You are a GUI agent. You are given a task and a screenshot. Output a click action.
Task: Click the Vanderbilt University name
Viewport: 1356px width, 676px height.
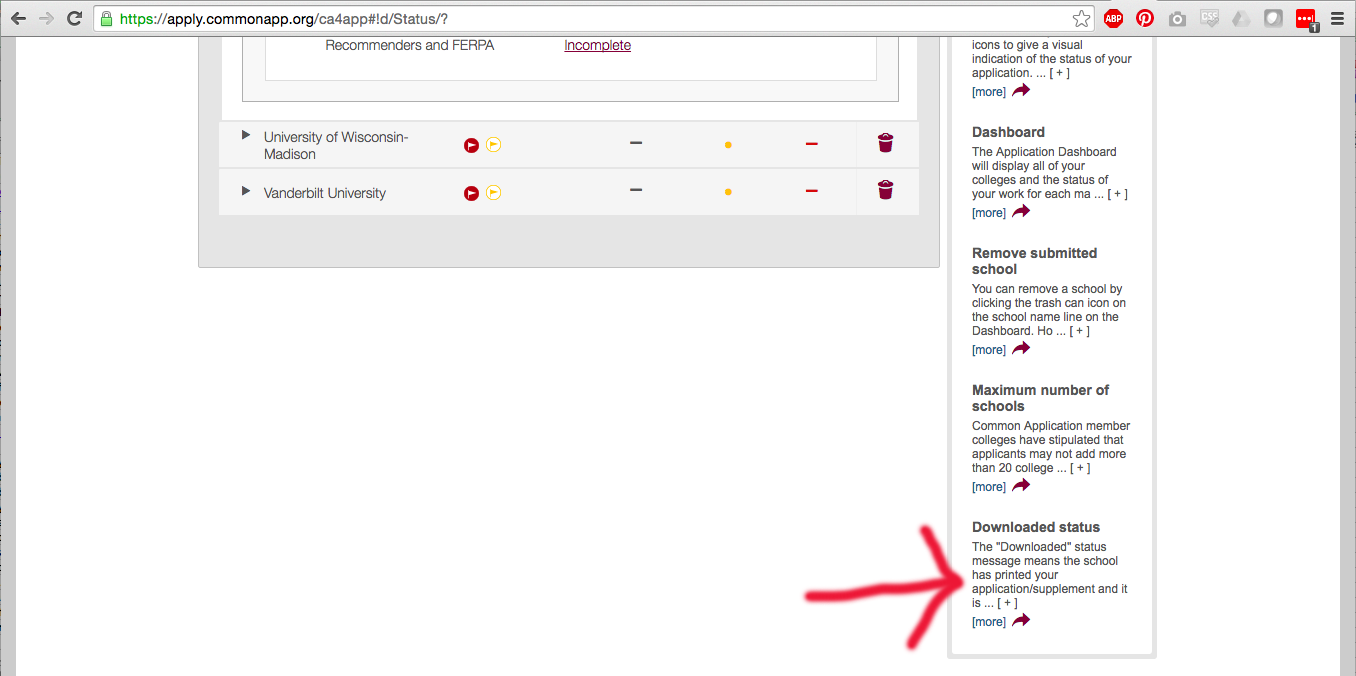[x=325, y=193]
